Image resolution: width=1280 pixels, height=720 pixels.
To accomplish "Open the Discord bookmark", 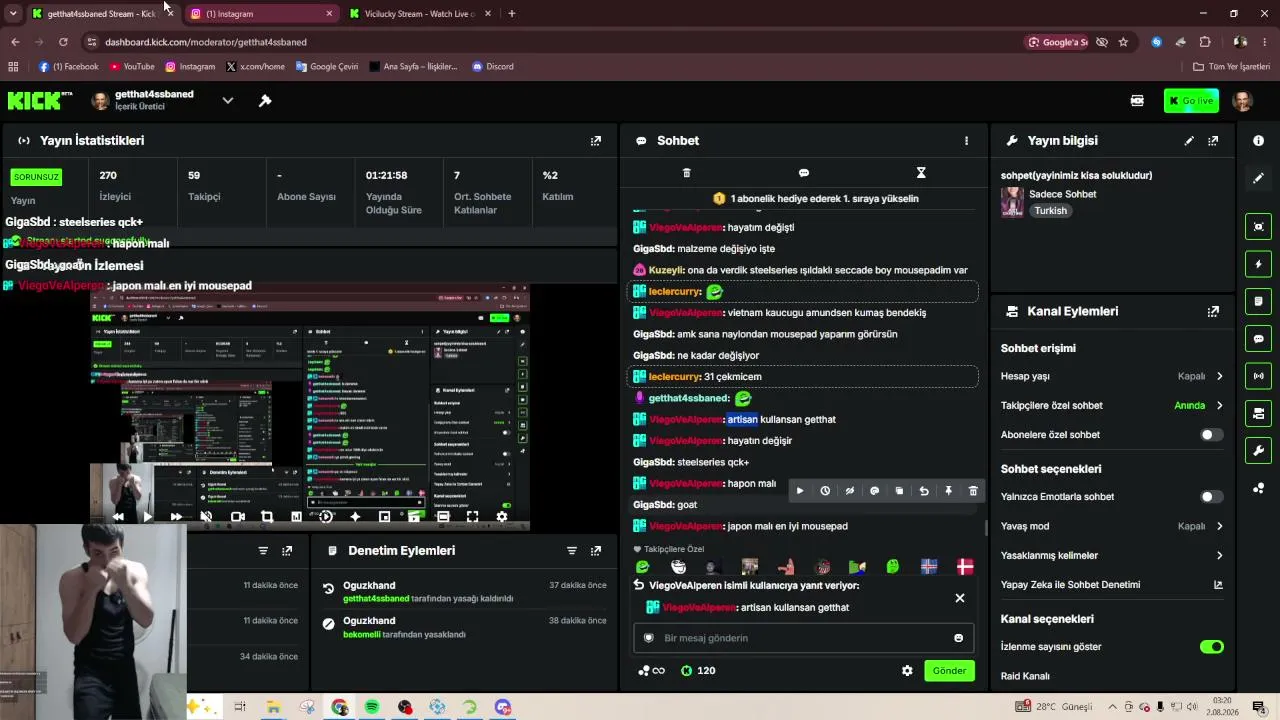I will coord(493,67).
